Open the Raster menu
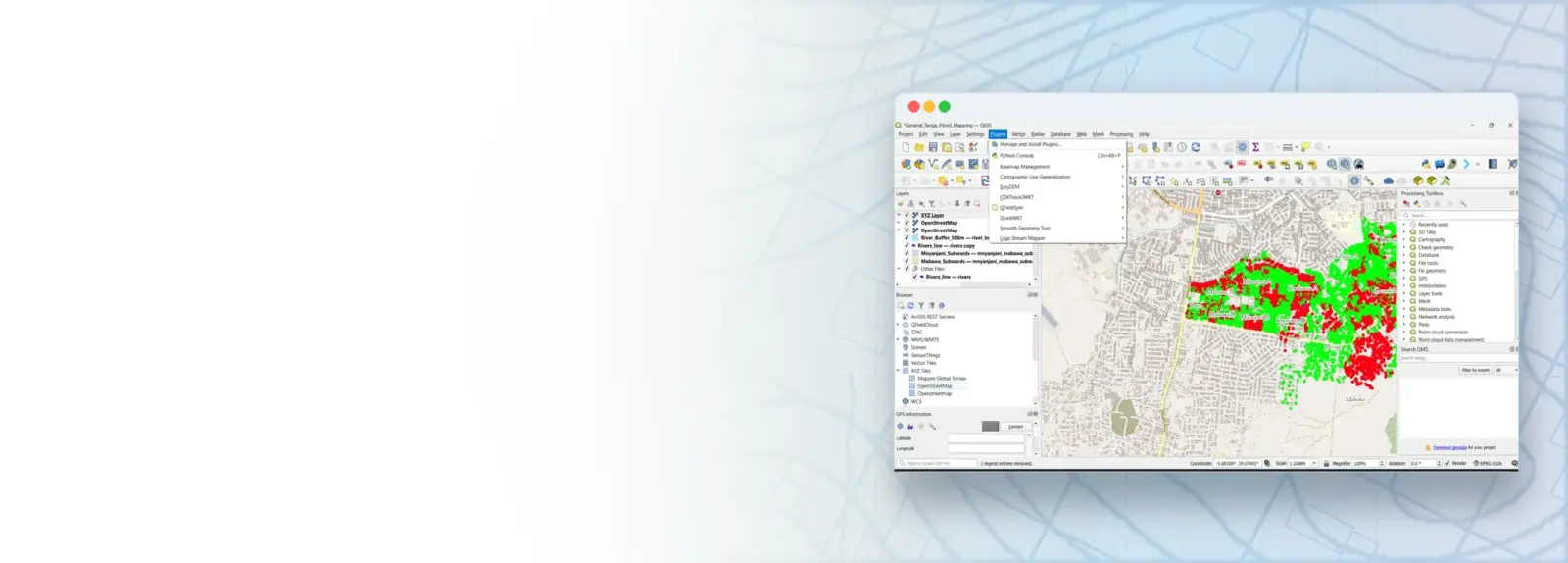The width and height of the screenshot is (1568, 563). [x=1038, y=134]
